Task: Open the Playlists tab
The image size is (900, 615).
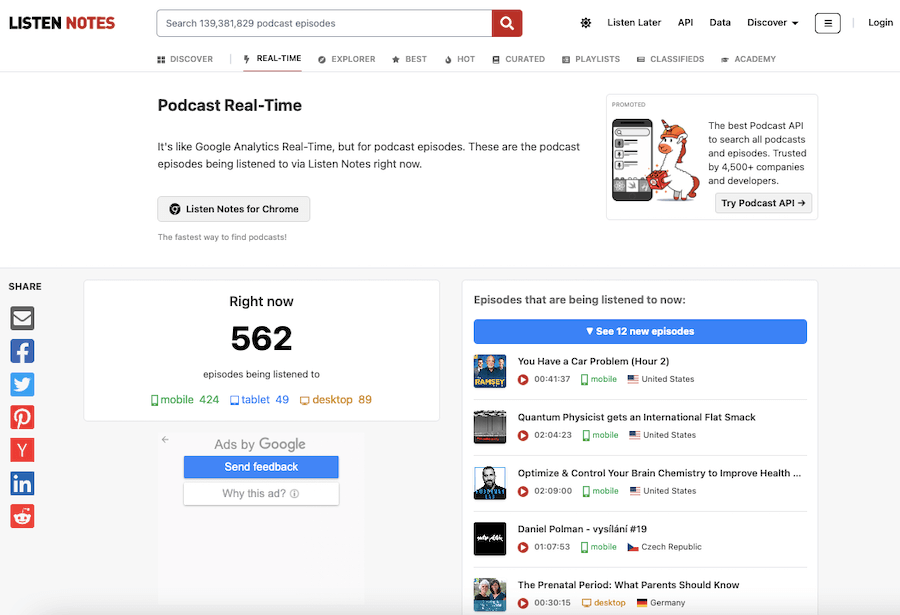Action: [x=591, y=59]
